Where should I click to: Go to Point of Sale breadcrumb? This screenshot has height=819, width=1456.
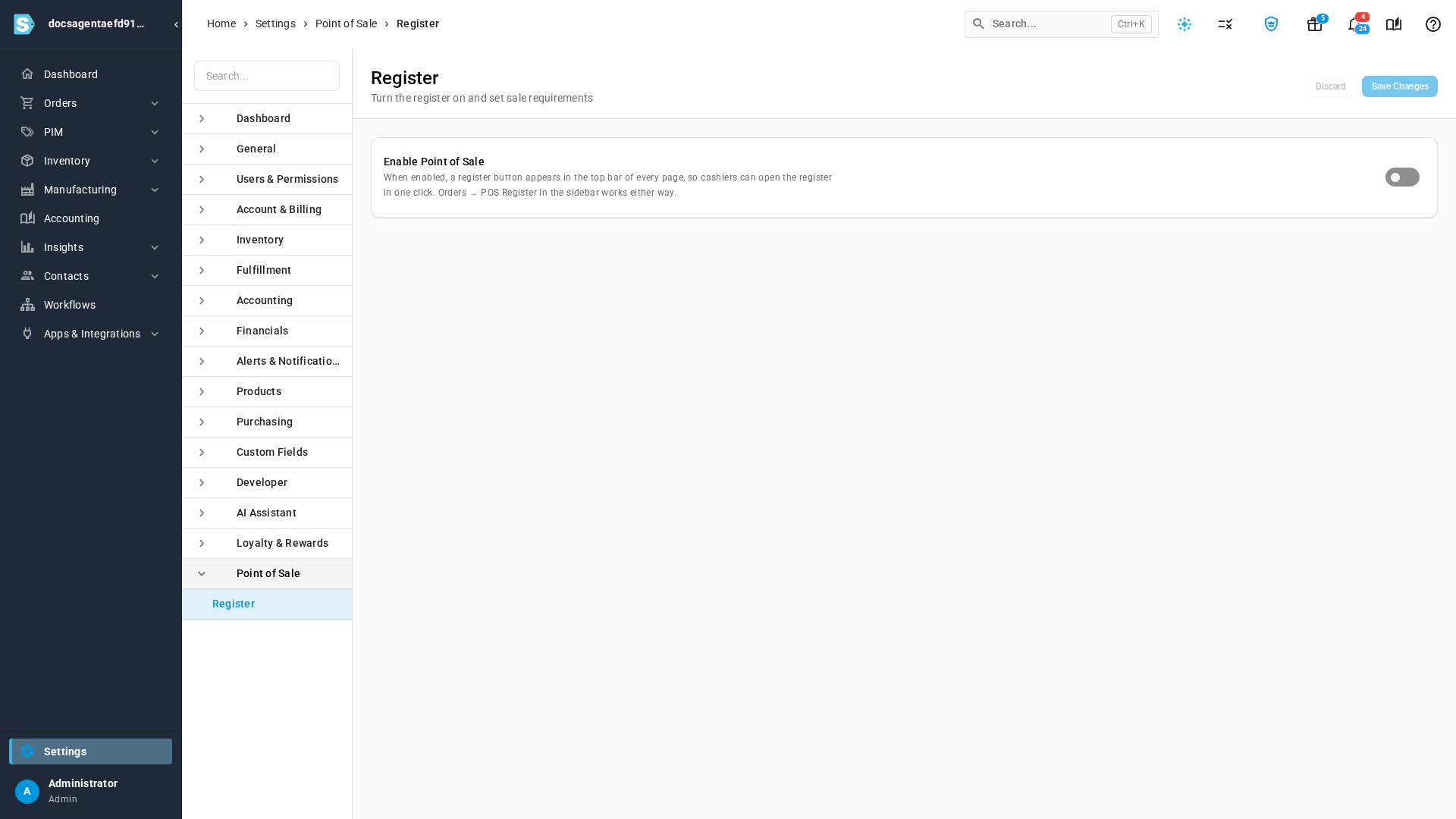click(346, 24)
